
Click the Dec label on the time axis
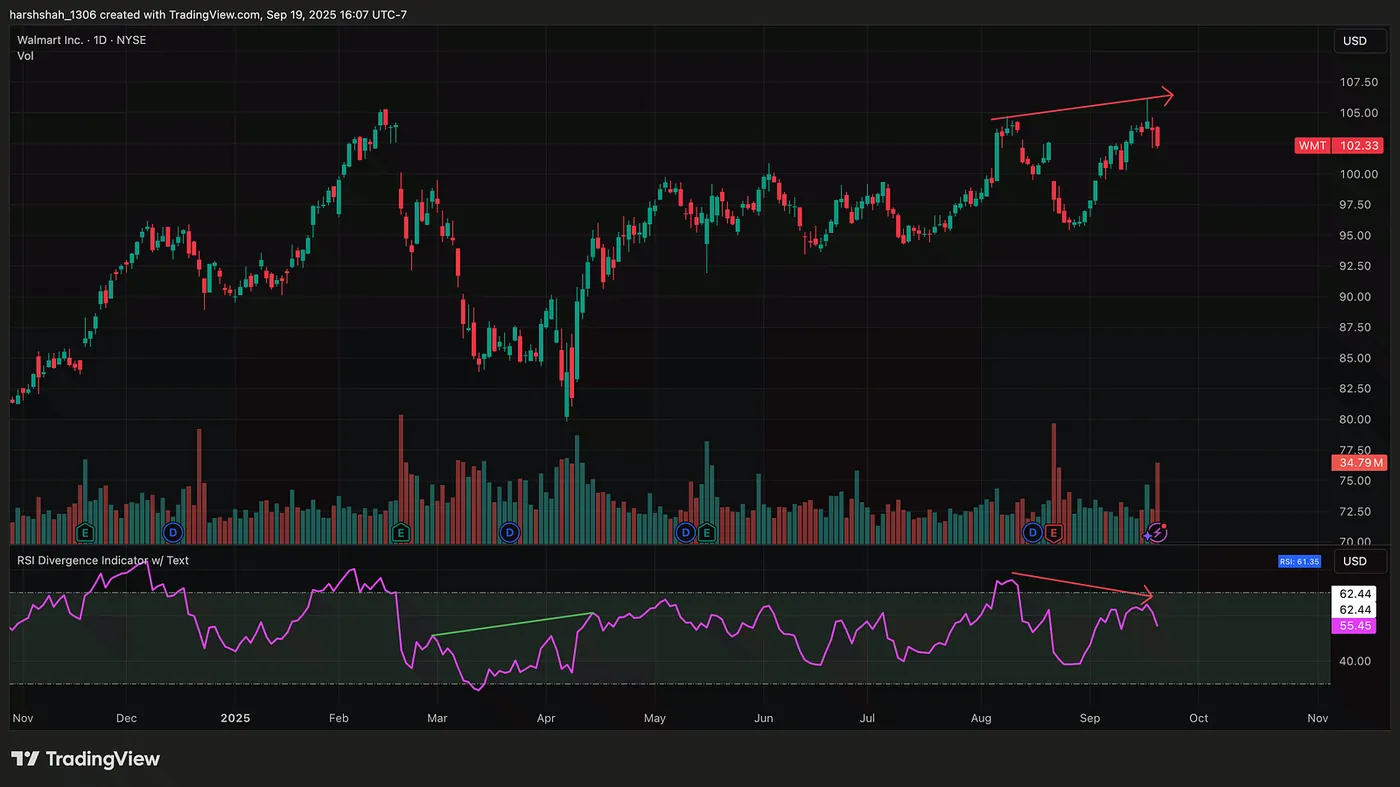pos(126,718)
